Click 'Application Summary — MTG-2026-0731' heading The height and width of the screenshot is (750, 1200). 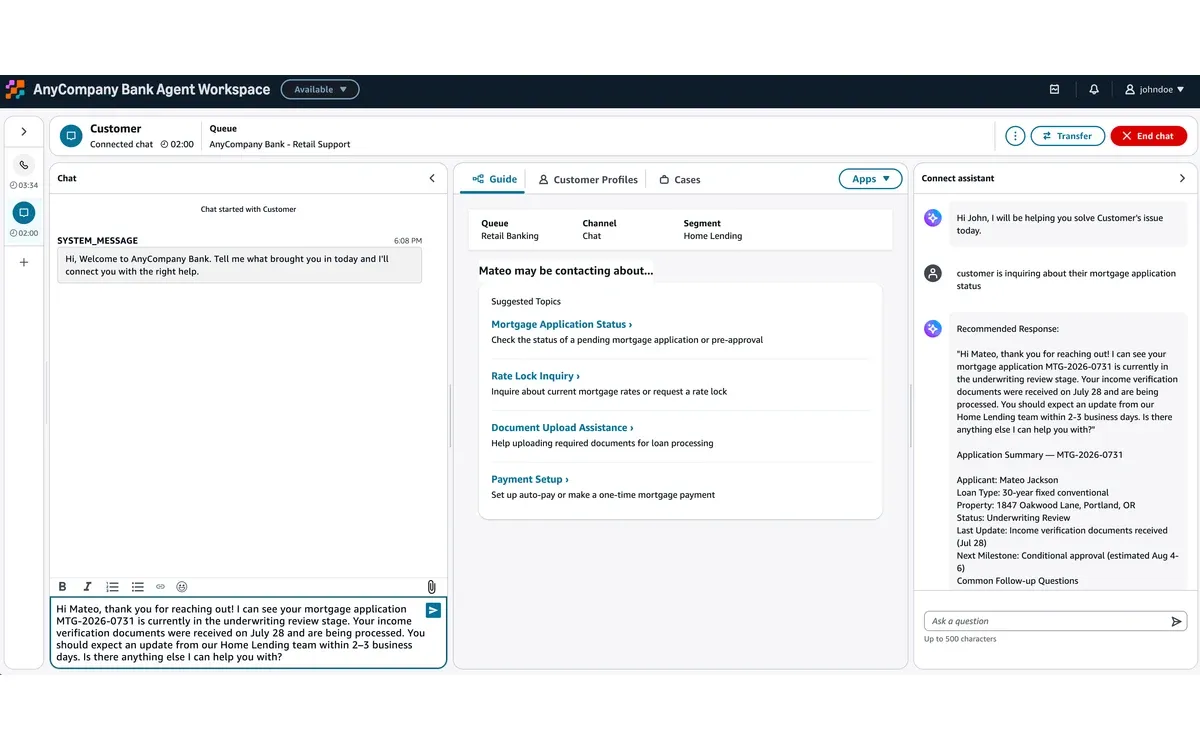(1039, 455)
